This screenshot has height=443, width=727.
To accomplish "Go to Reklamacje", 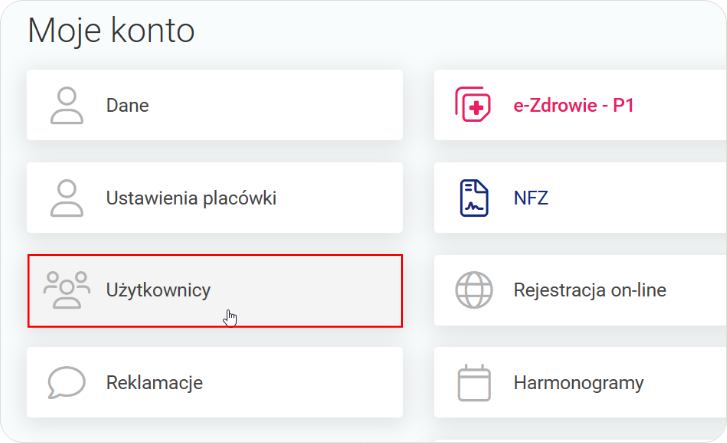I will [155, 382].
